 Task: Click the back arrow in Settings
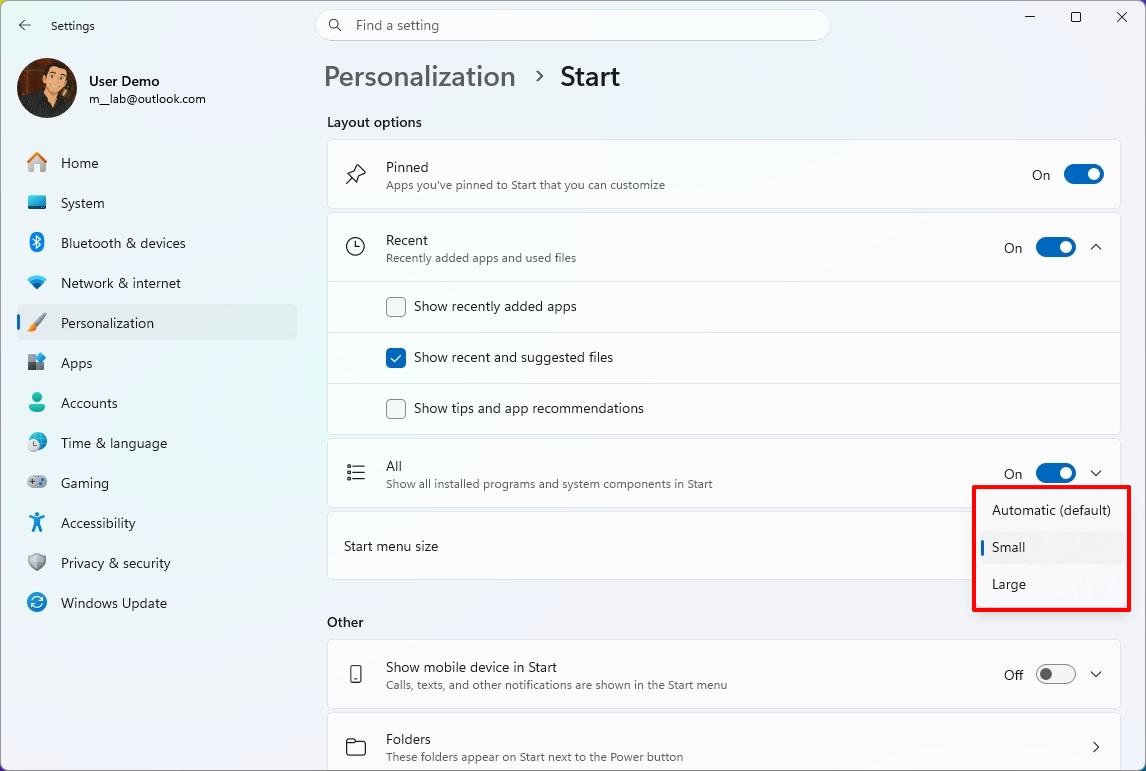click(25, 26)
